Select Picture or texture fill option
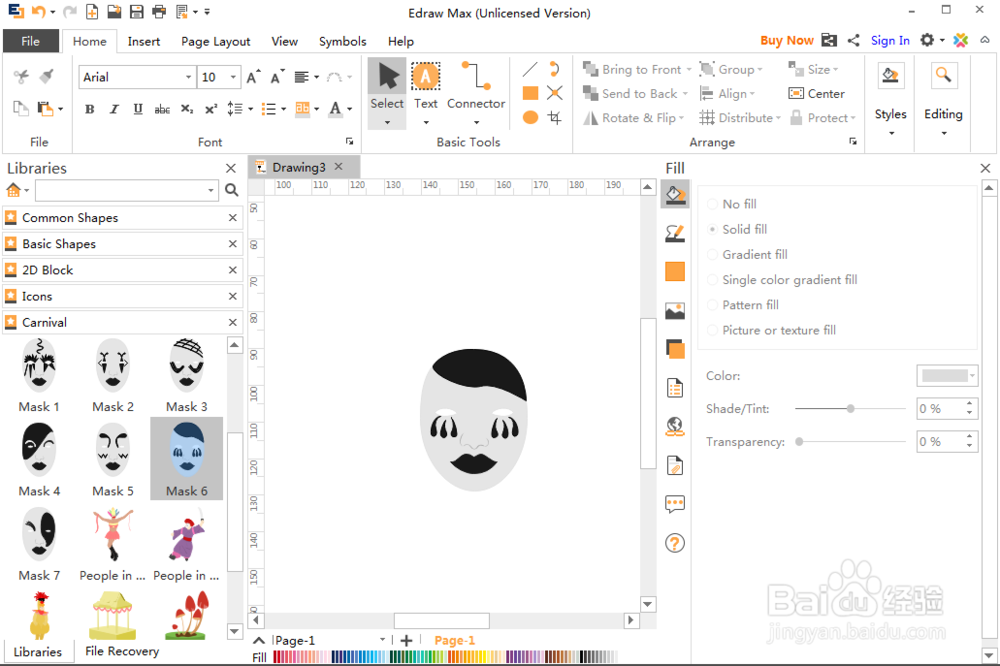This screenshot has width=1000, height=666. coord(712,330)
